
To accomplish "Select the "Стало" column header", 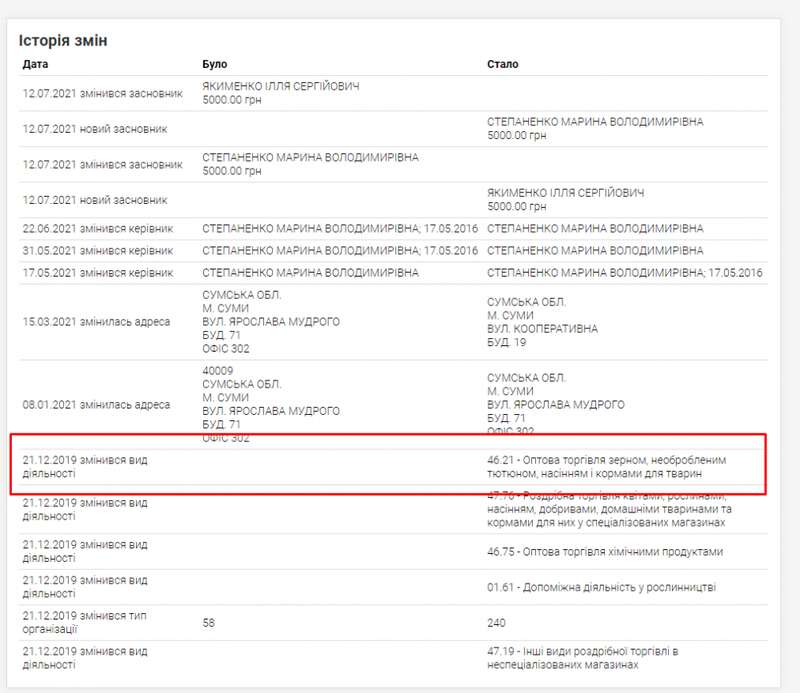I will (502, 64).
